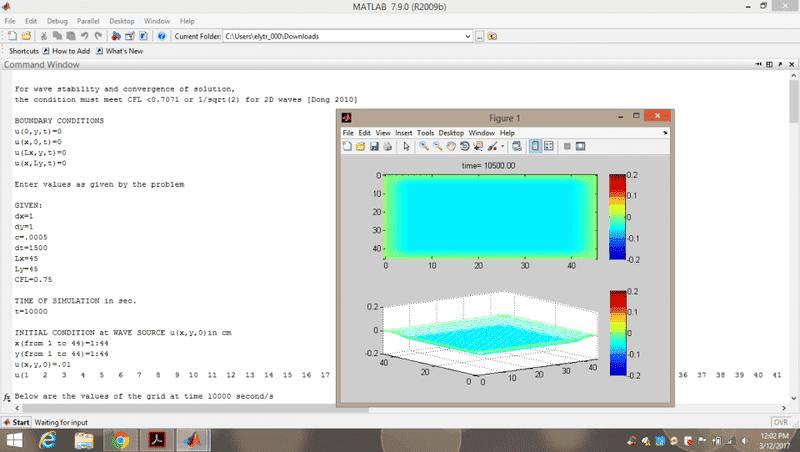
Task: Click the Start button in MATLAB status bar
Action: [17, 423]
